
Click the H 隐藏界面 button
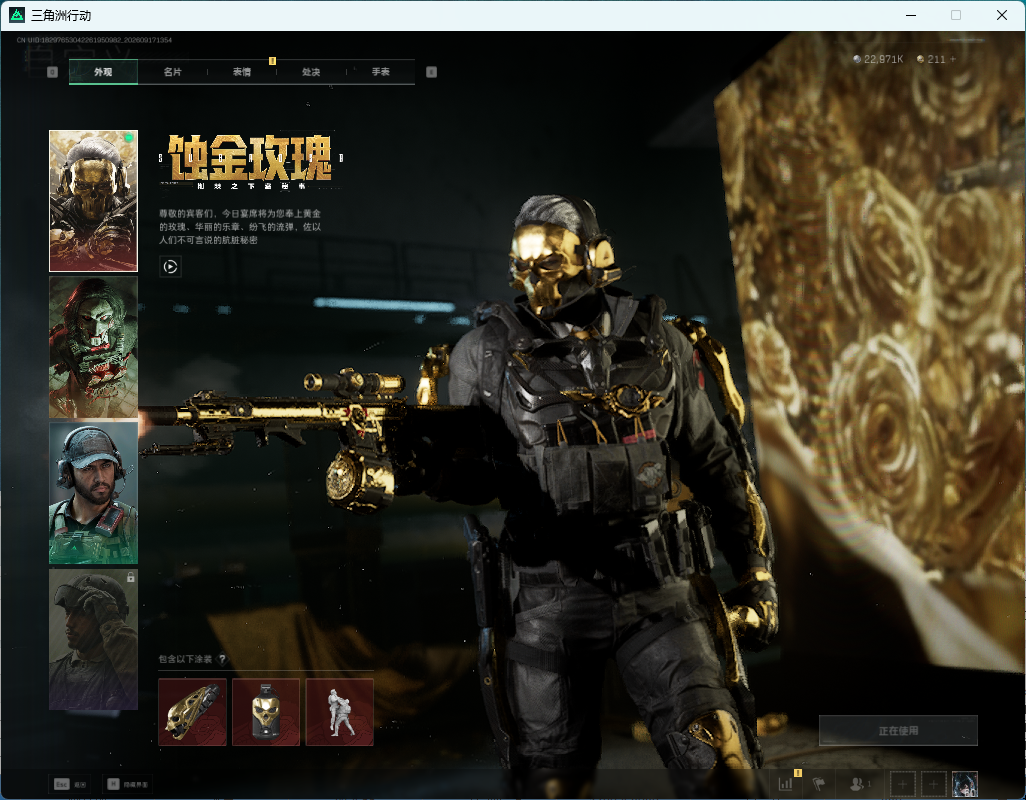[x=128, y=784]
